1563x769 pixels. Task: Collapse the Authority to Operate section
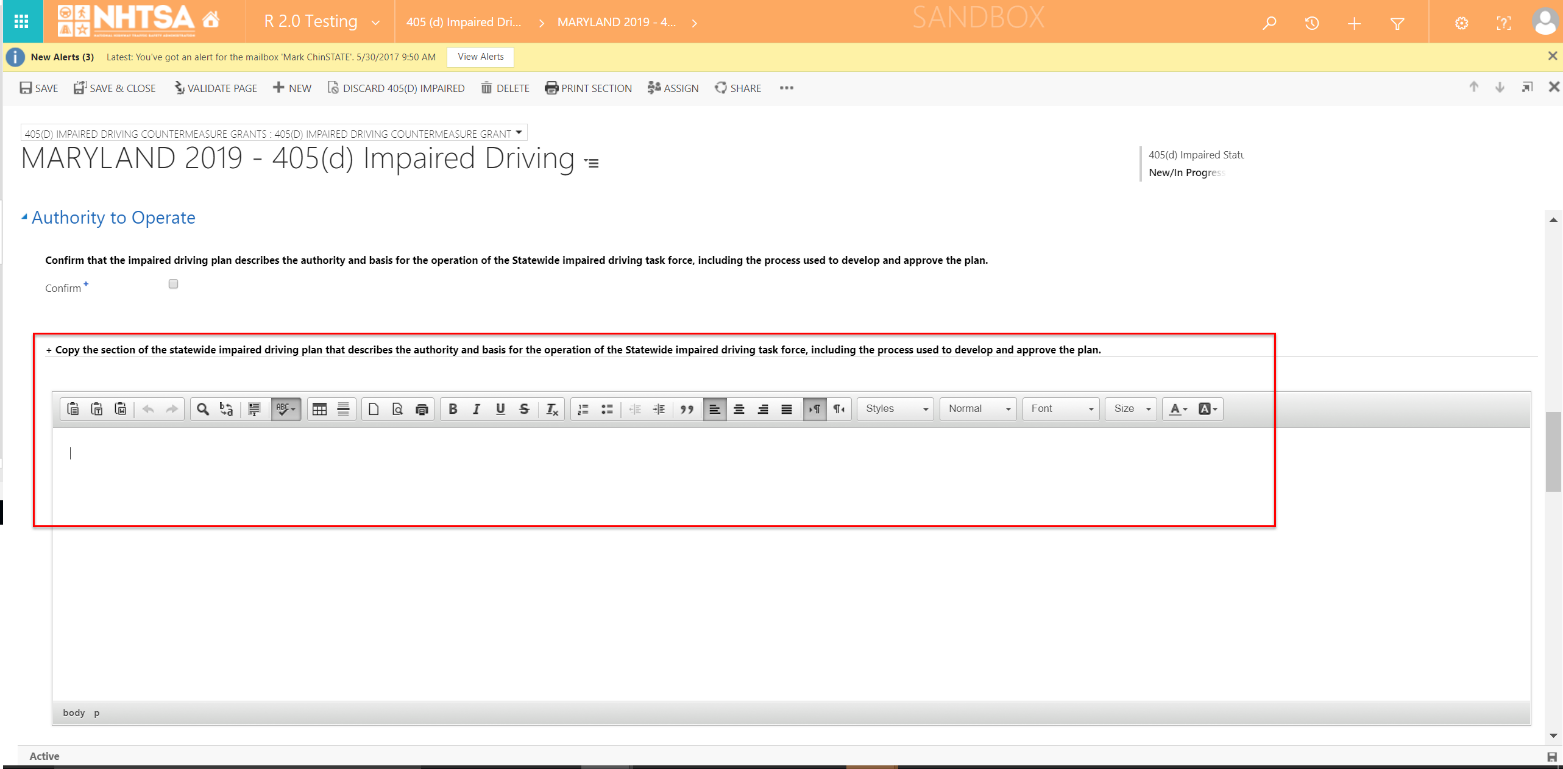pyautogui.click(x=25, y=218)
